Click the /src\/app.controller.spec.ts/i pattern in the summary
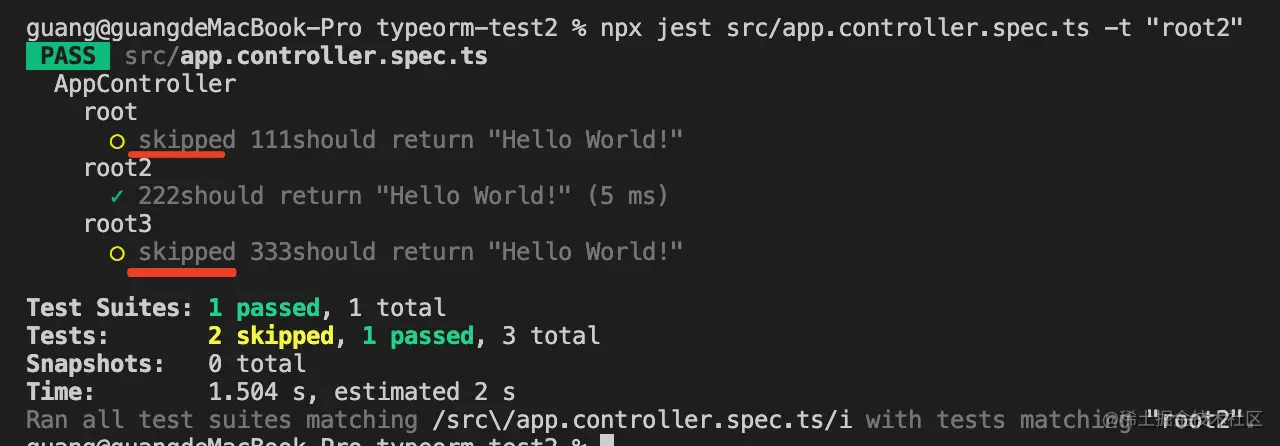The width and height of the screenshot is (1280, 446). point(642,420)
